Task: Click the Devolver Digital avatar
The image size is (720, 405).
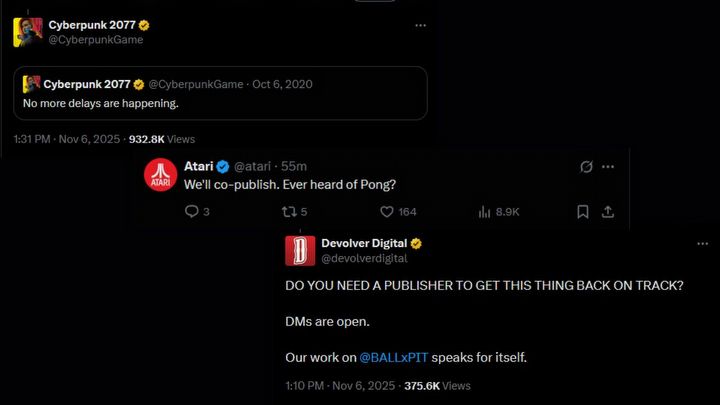Action: click(x=300, y=251)
